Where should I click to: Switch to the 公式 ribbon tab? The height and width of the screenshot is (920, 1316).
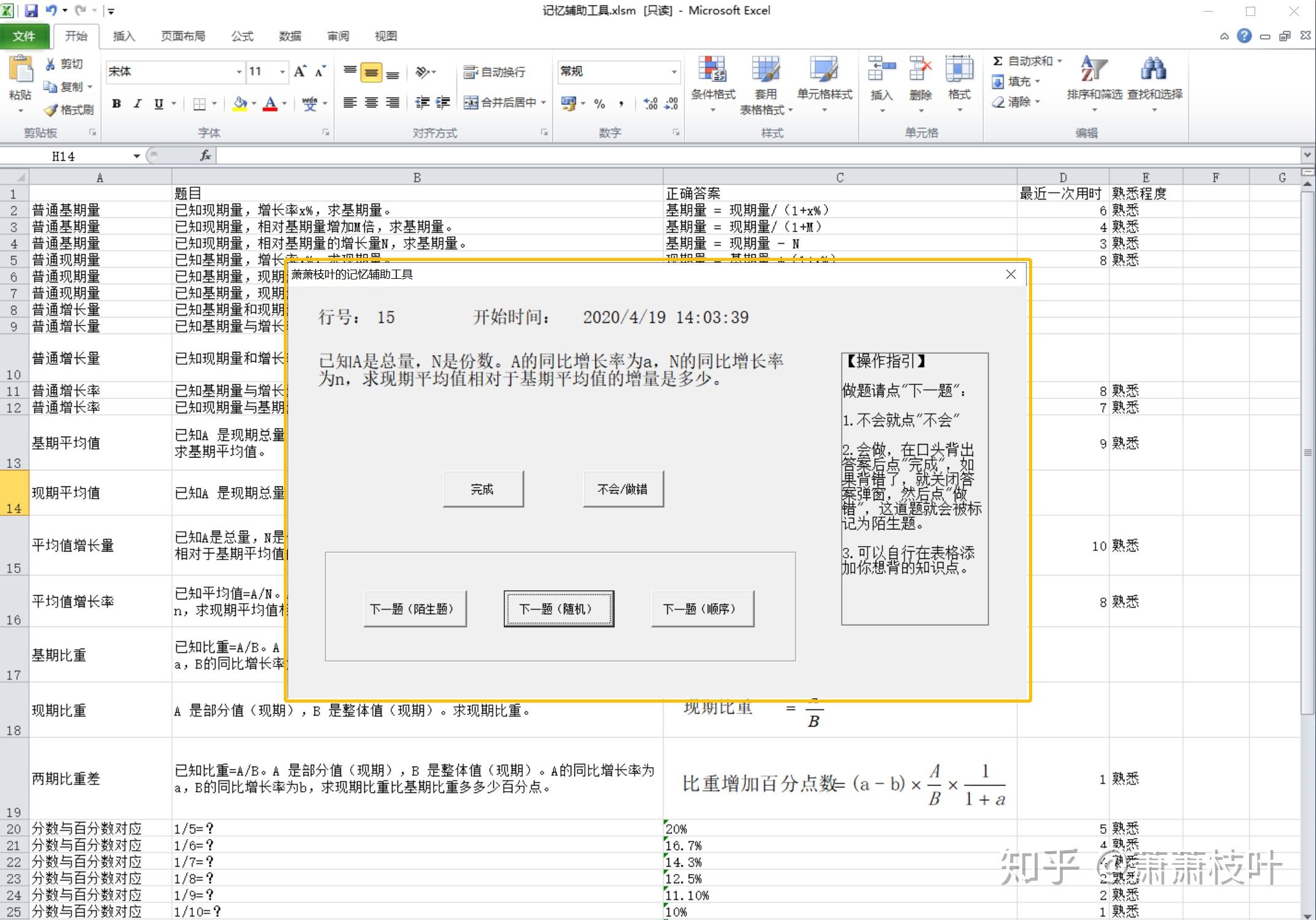(x=242, y=36)
